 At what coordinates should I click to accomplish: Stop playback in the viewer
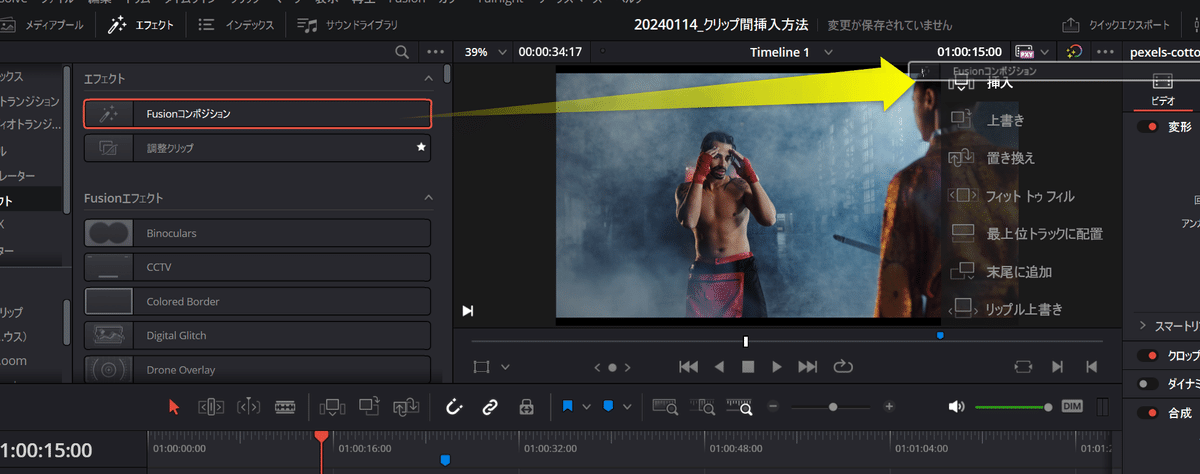click(x=747, y=367)
